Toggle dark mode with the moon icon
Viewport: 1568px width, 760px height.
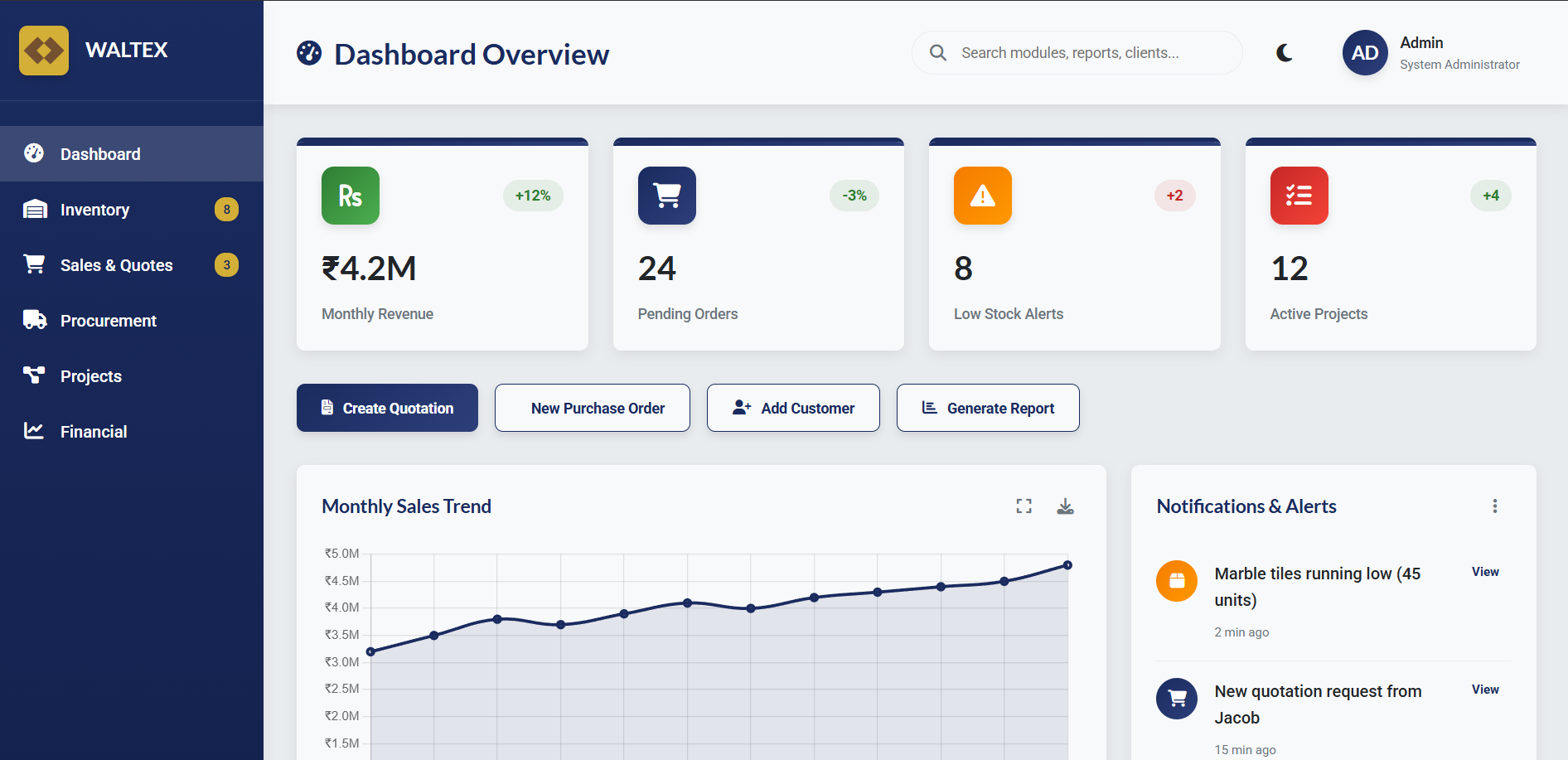pyautogui.click(x=1284, y=52)
